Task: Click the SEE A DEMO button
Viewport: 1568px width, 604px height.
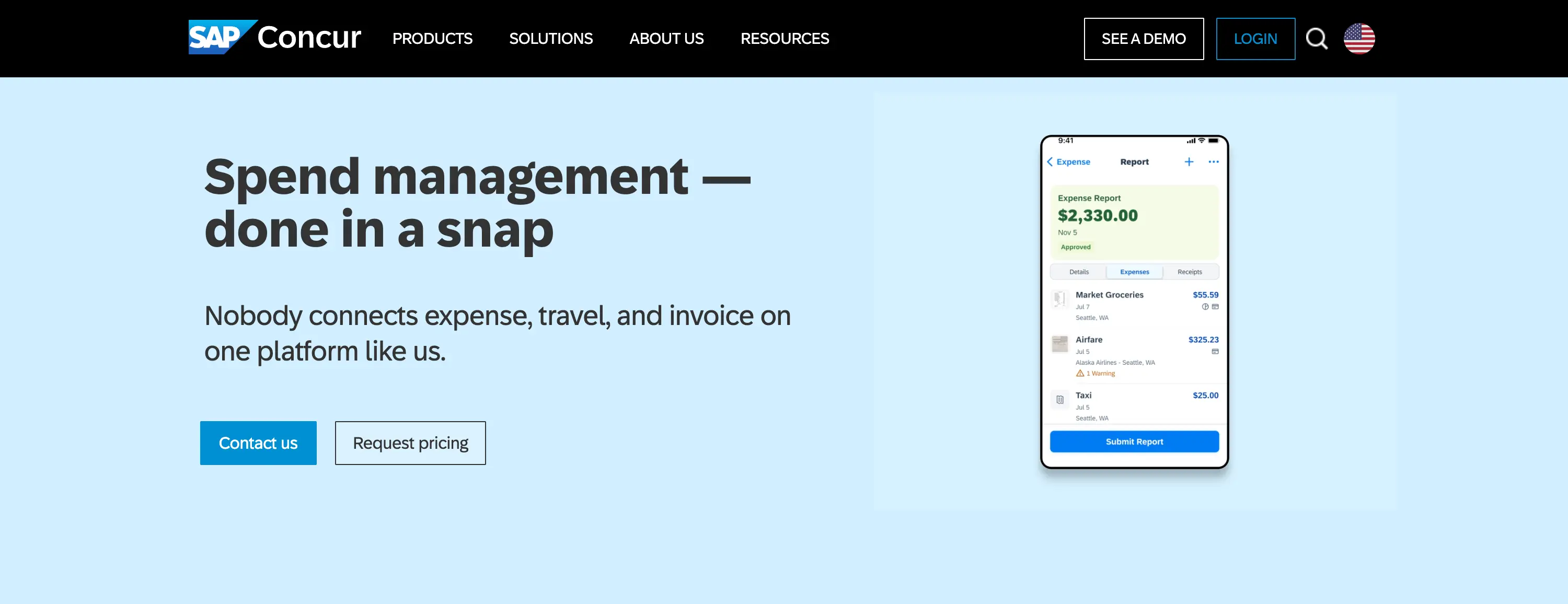Action: 1143,39
